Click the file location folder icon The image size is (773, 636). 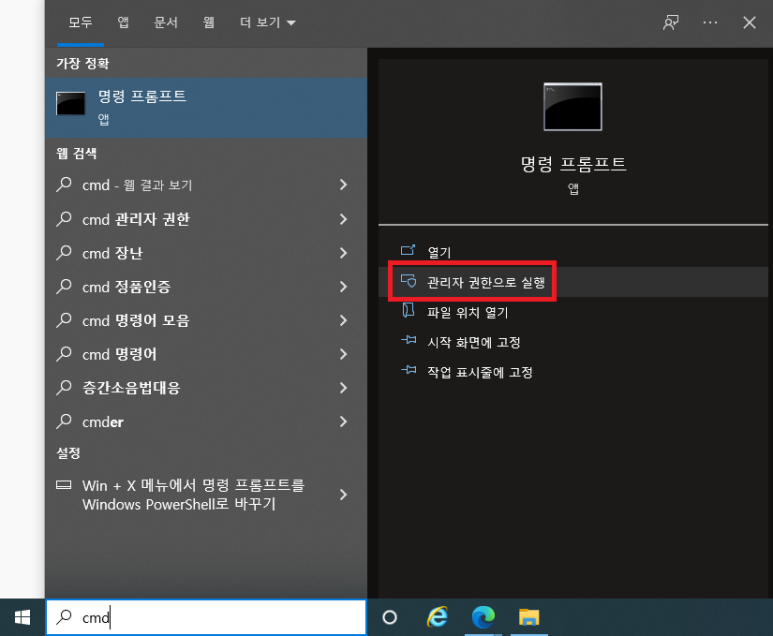tap(408, 311)
